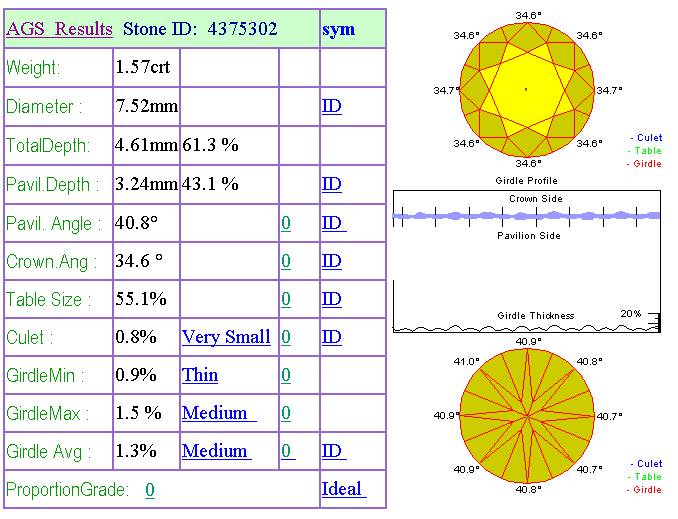The height and width of the screenshot is (519, 678).
Task: Click the 0 grade in Table Size row
Action: [286, 299]
